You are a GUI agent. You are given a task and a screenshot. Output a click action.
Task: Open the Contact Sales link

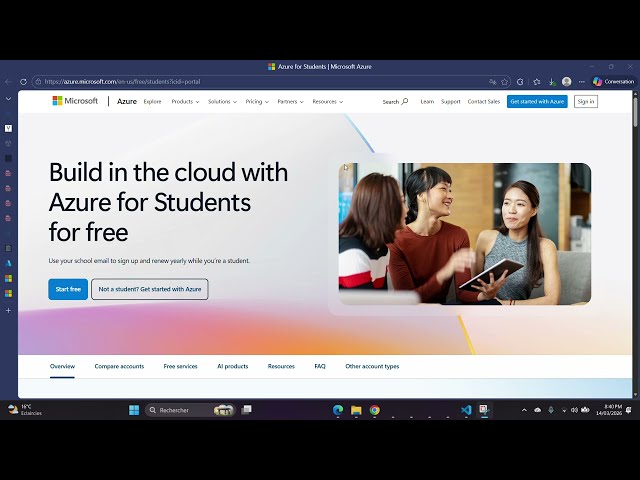(484, 102)
